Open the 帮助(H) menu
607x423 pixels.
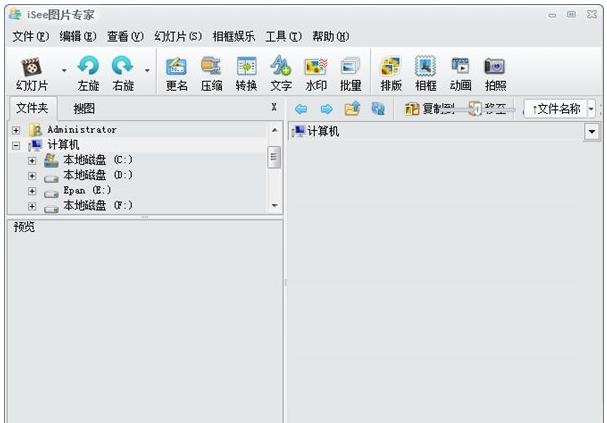pyautogui.click(x=331, y=36)
